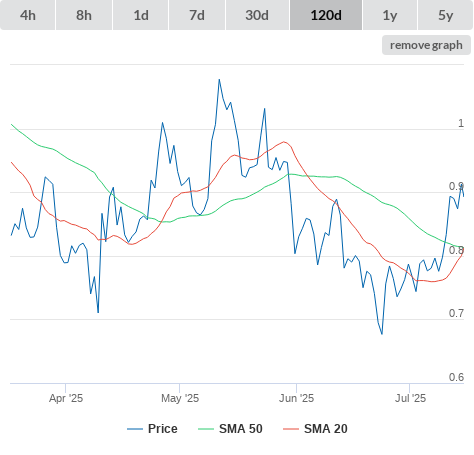This screenshot has width=474, height=455.
Task: Select the 4h time range tab
Action: click(x=28, y=15)
